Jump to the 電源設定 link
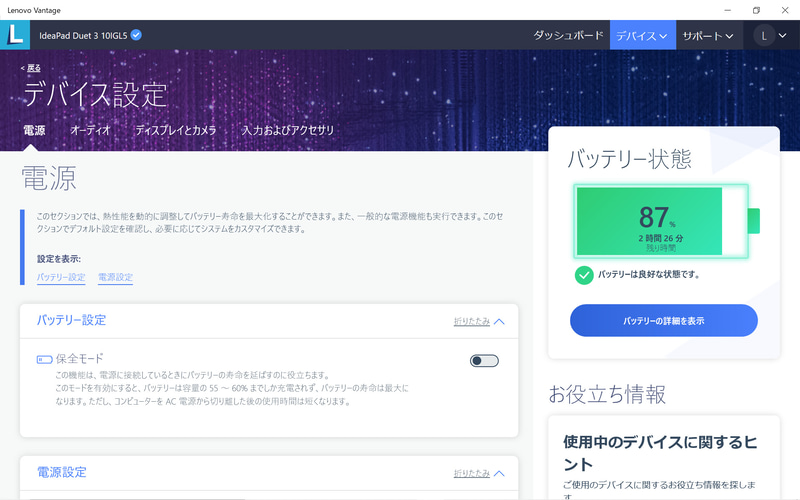 coord(115,277)
